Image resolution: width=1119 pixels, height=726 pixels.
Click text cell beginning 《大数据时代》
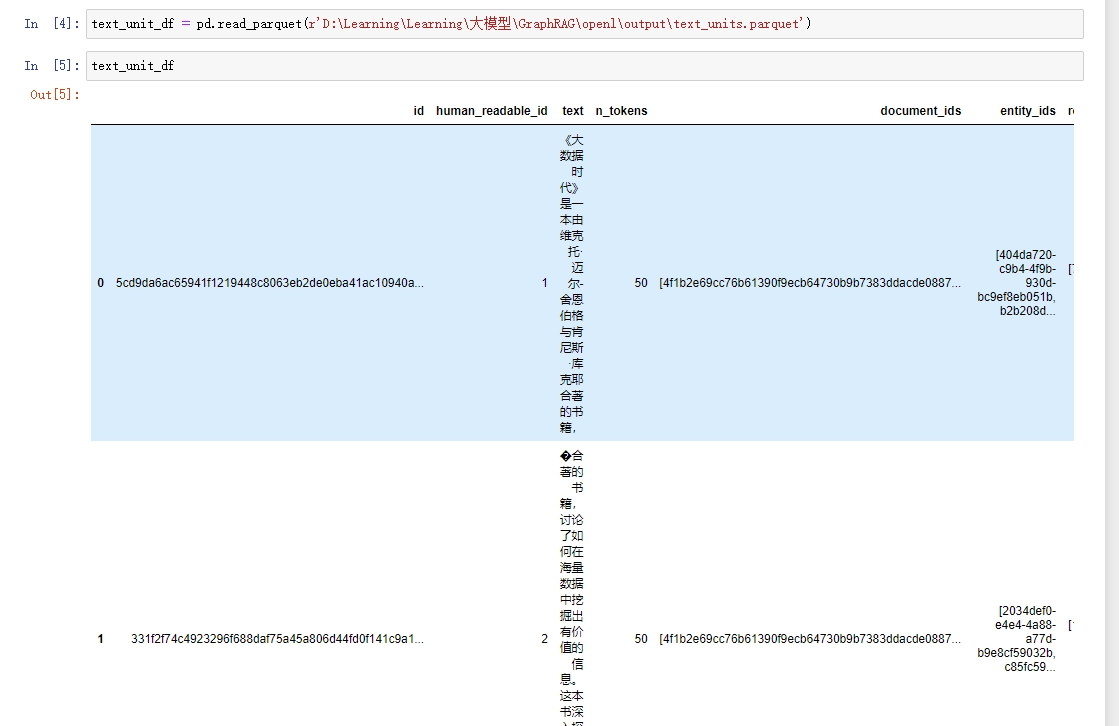[572, 283]
